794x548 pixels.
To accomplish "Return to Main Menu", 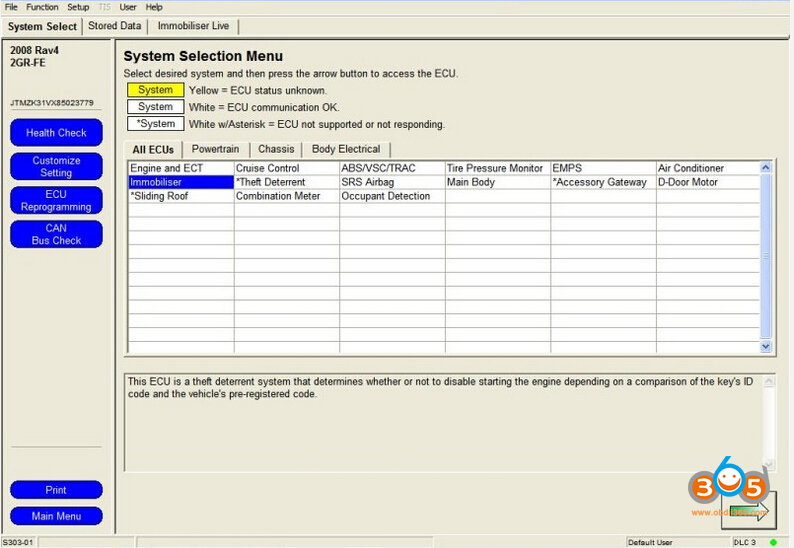I will point(56,516).
